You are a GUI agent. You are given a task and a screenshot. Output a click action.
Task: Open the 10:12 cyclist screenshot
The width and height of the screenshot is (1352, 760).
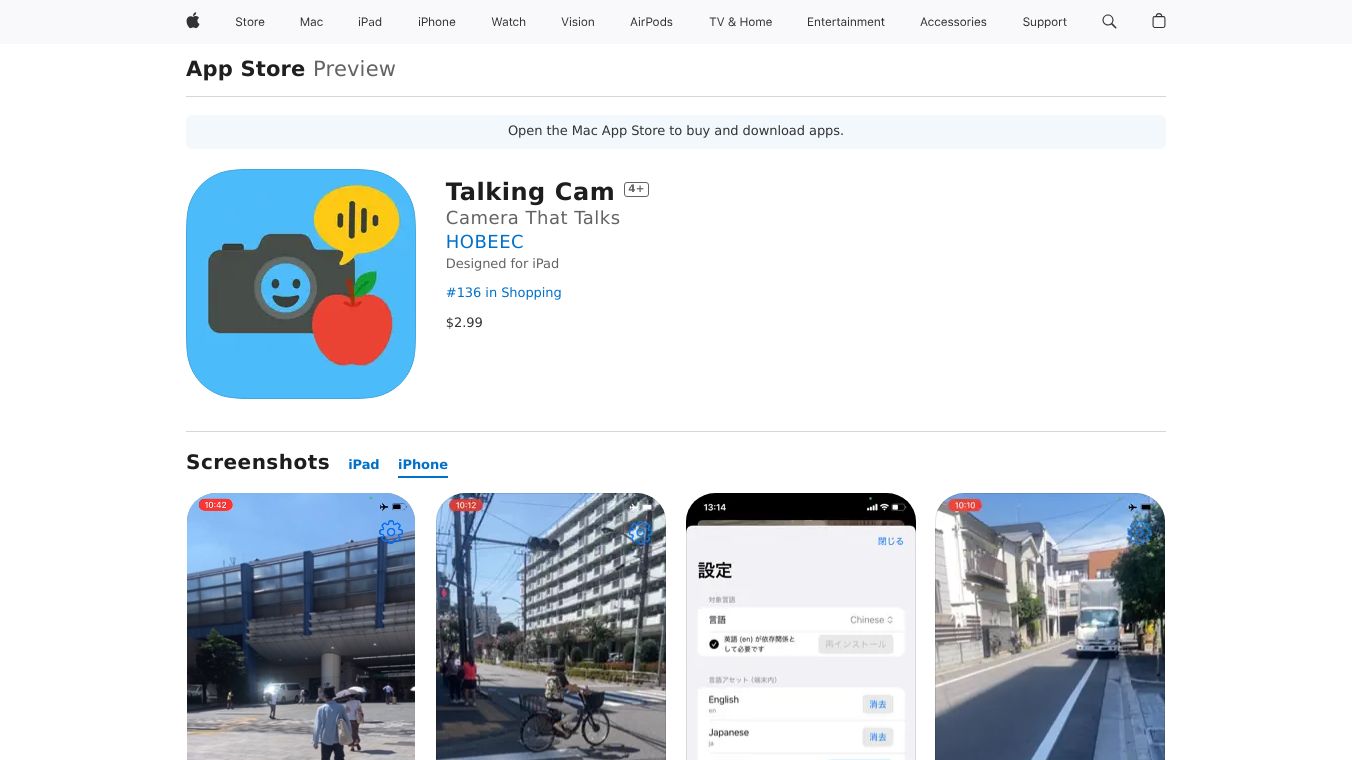point(551,626)
